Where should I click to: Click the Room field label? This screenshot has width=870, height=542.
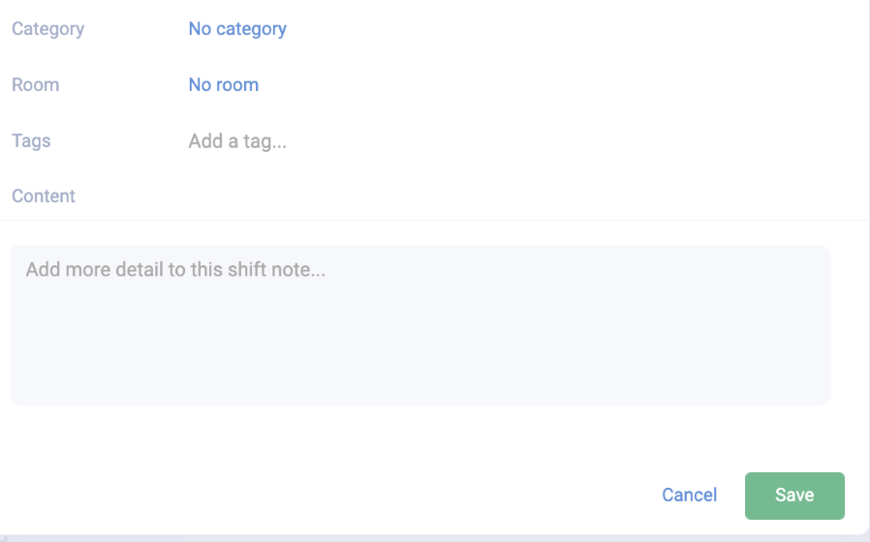point(35,85)
